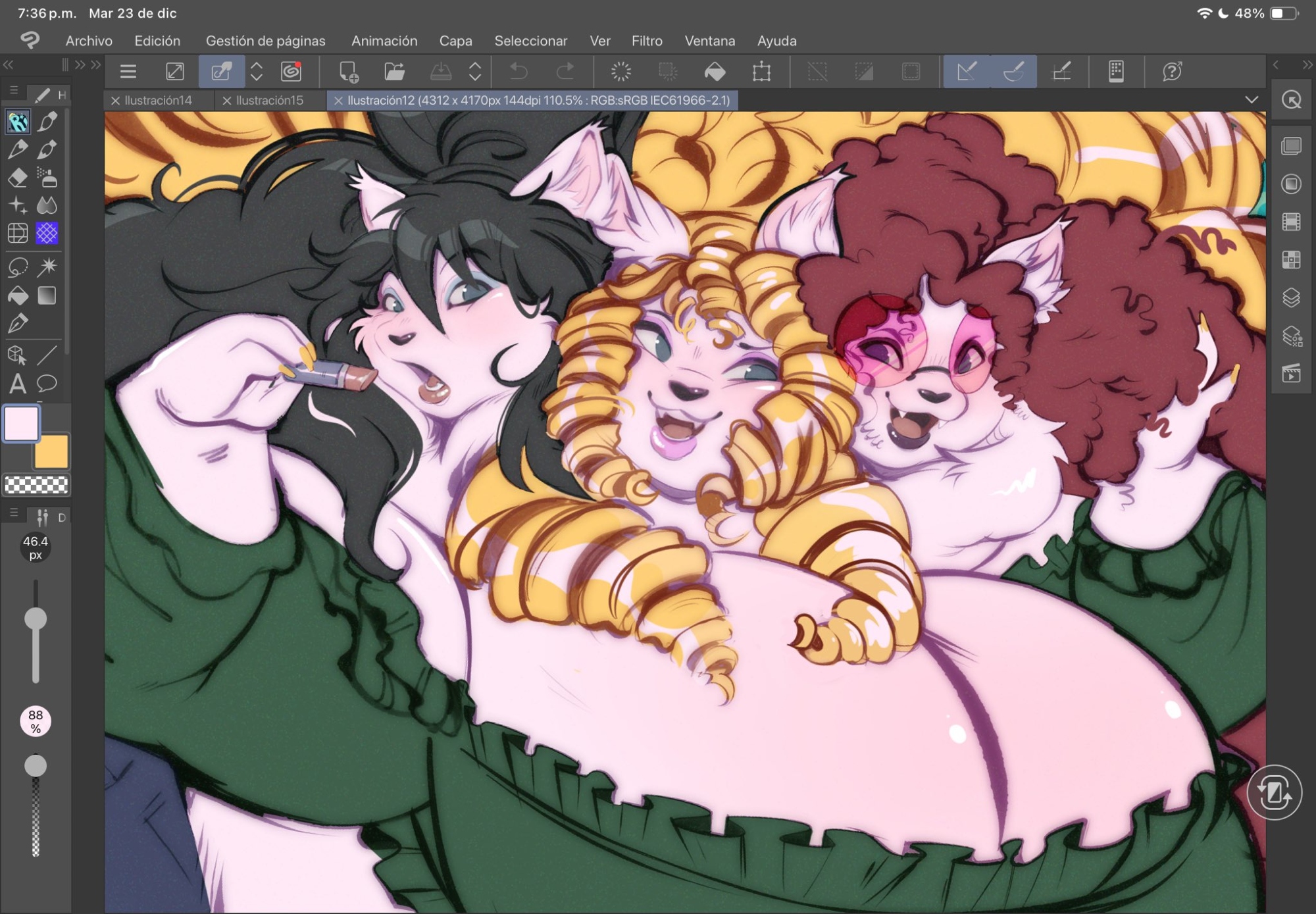Image resolution: width=1316 pixels, height=914 pixels.
Task: Switch to the Ilustración15 tab
Action: [269, 100]
